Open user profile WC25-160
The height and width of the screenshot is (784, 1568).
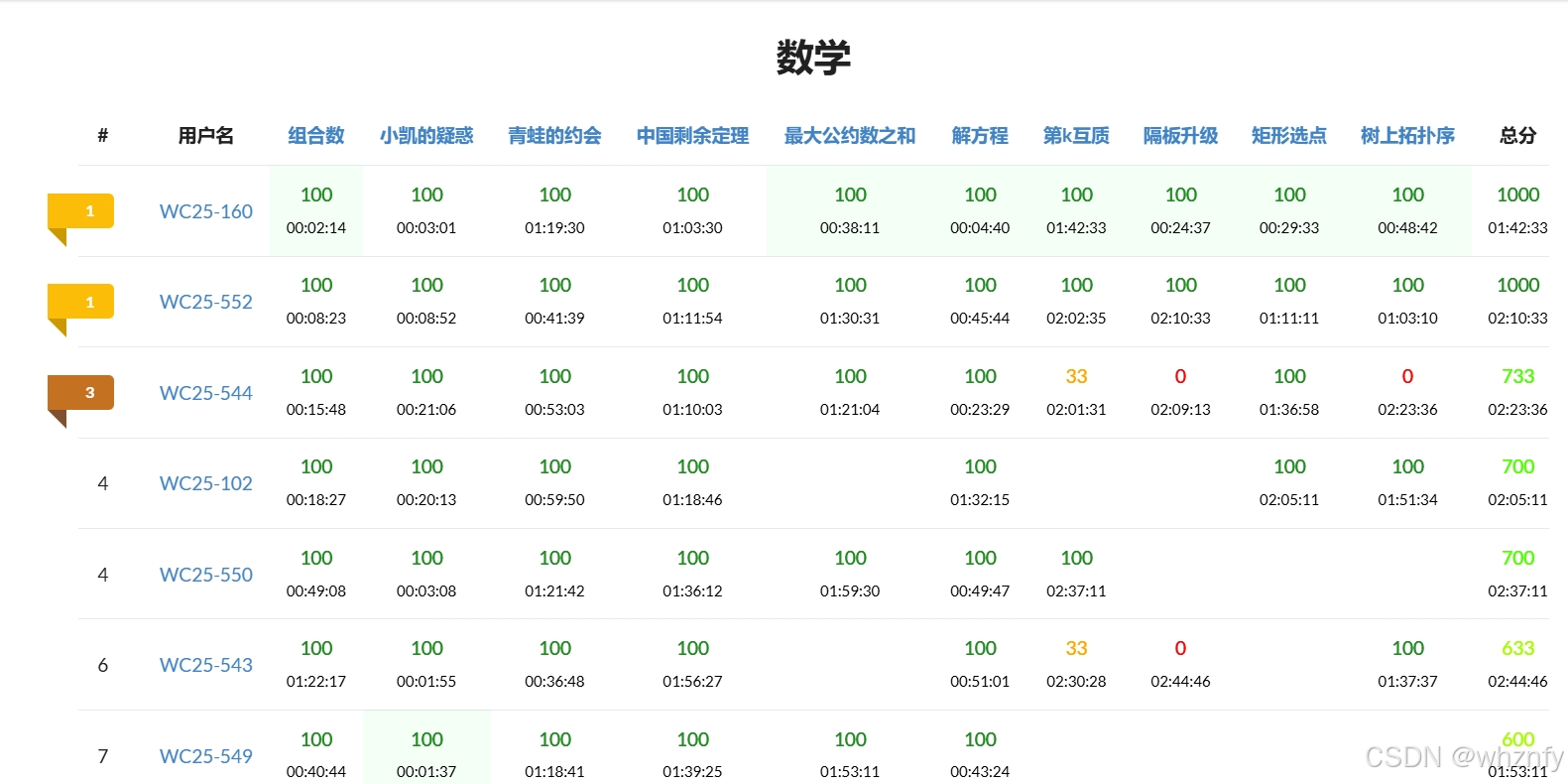point(206,211)
